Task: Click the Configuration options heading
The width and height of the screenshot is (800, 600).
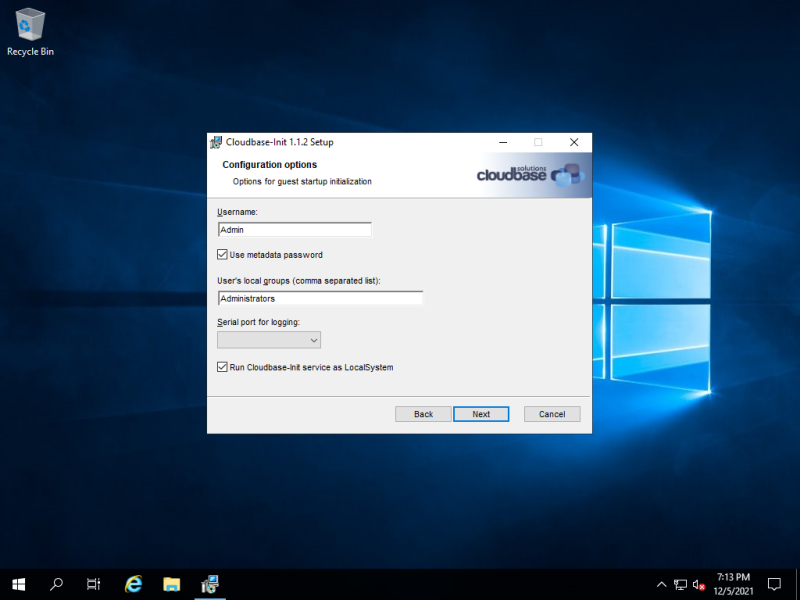Action: (x=269, y=165)
